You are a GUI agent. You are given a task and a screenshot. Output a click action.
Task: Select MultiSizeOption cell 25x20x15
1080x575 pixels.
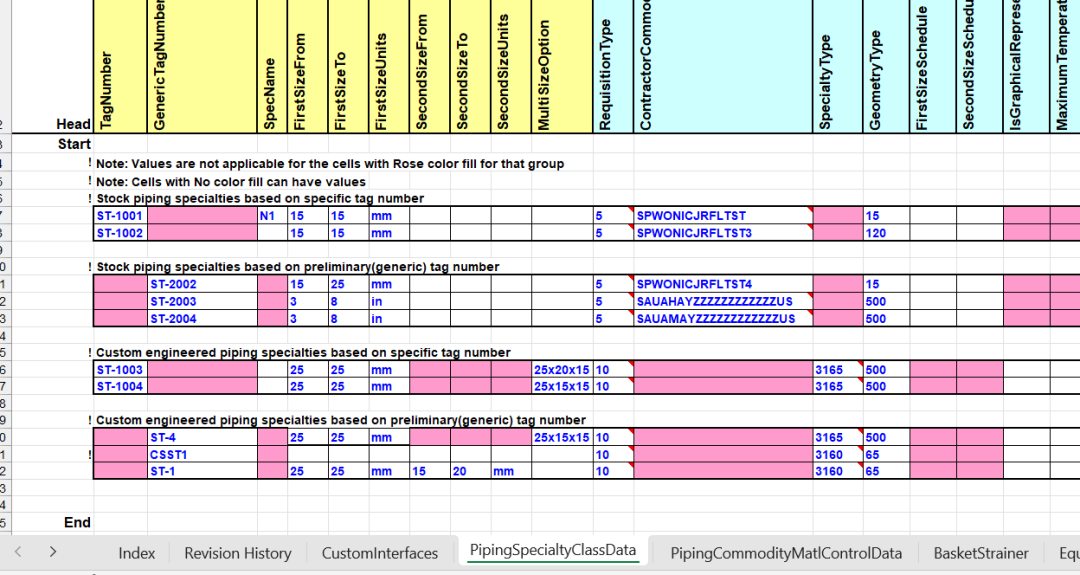coord(562,370)
